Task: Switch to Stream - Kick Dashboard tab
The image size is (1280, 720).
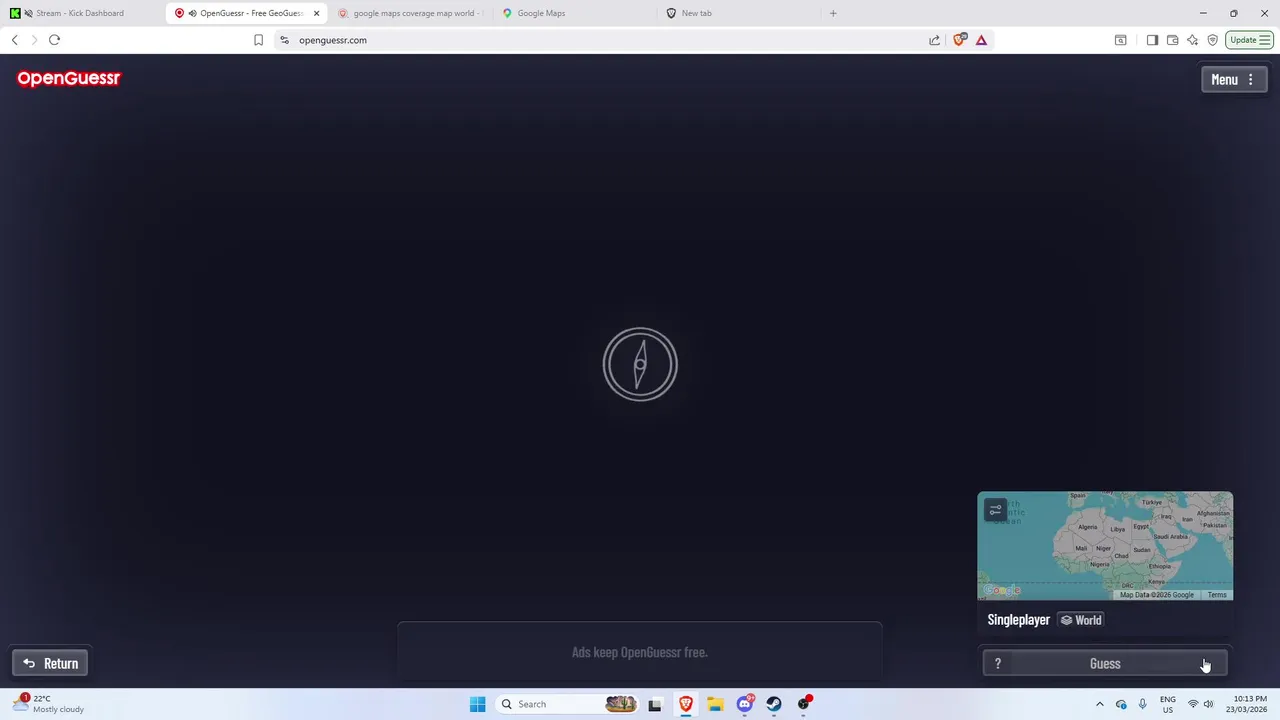Action: click(80, 13)
